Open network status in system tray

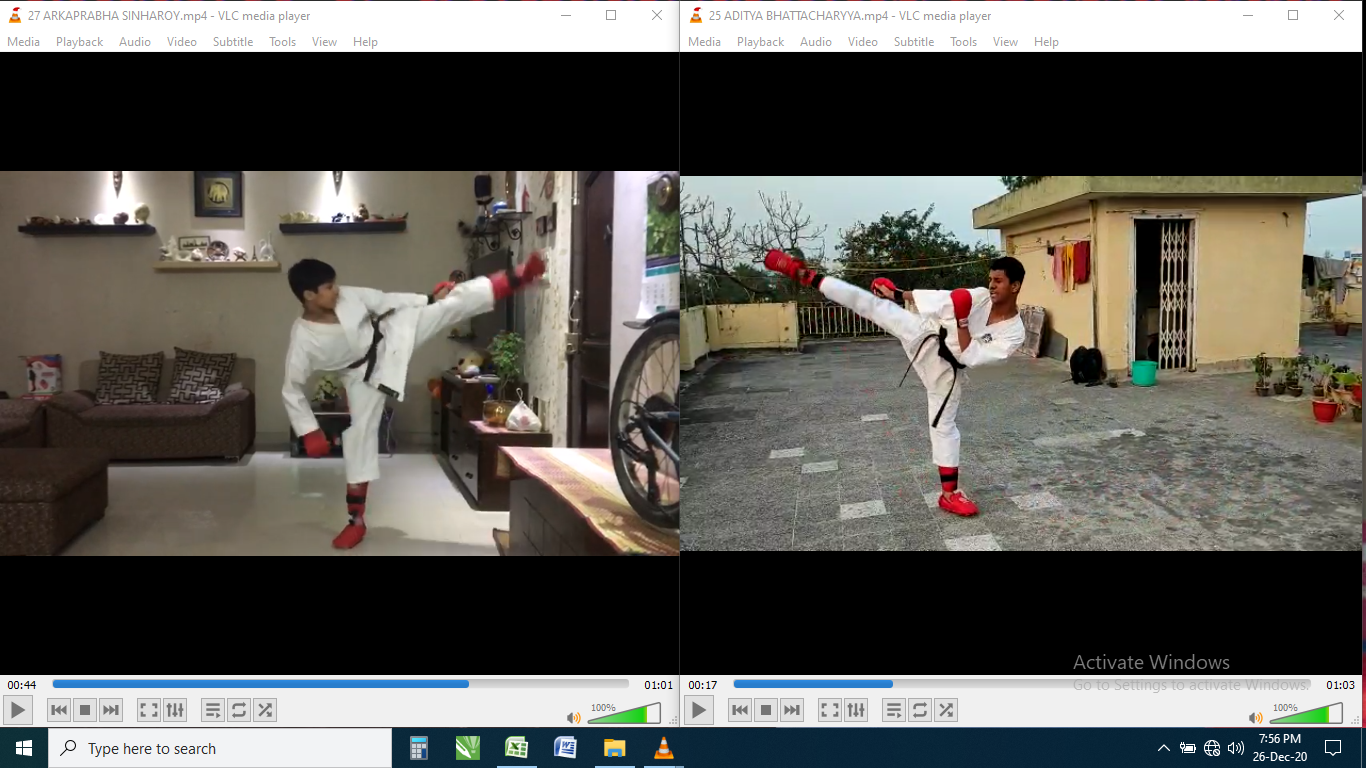[1212, 748]
